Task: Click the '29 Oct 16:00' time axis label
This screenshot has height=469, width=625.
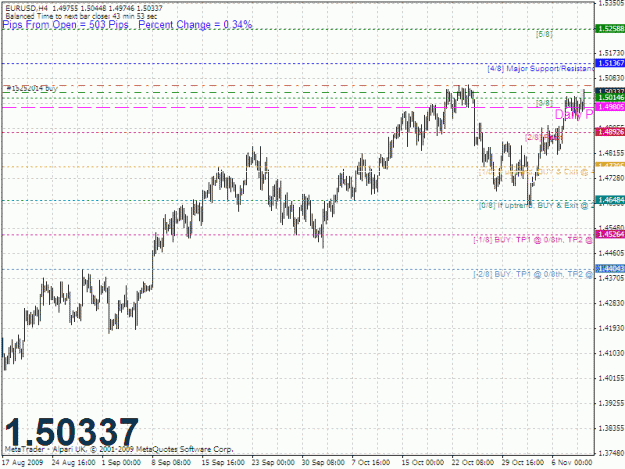Action: (523, 463)
